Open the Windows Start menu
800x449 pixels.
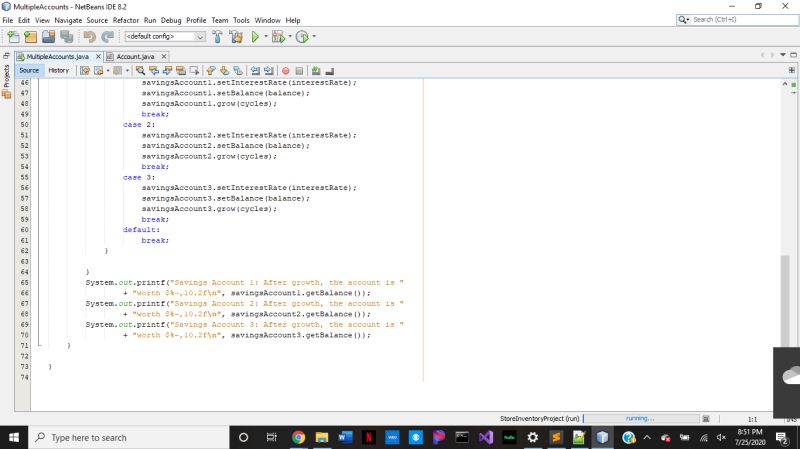pos(14,437)
